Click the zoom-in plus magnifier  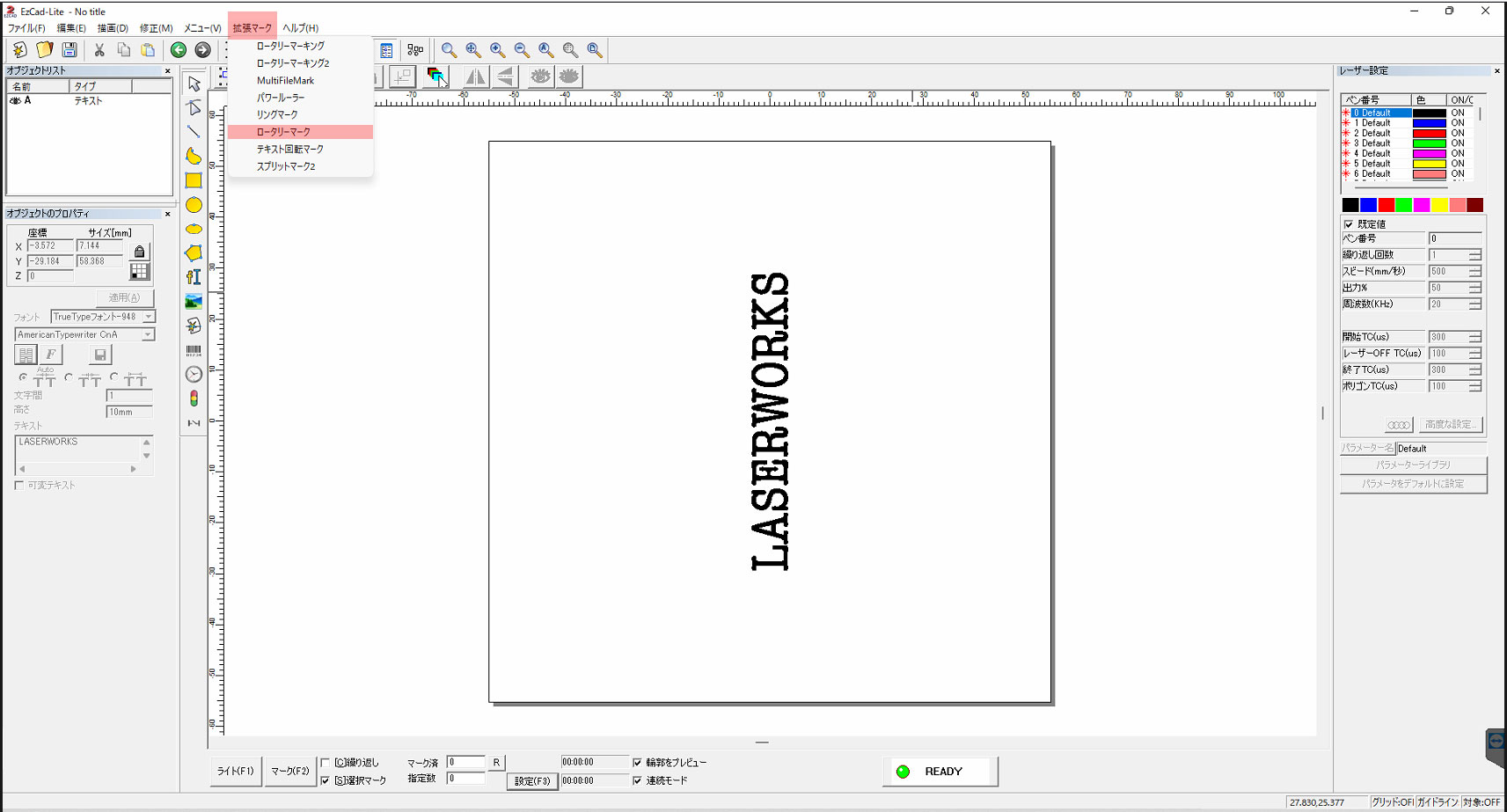tap(498, 50)
